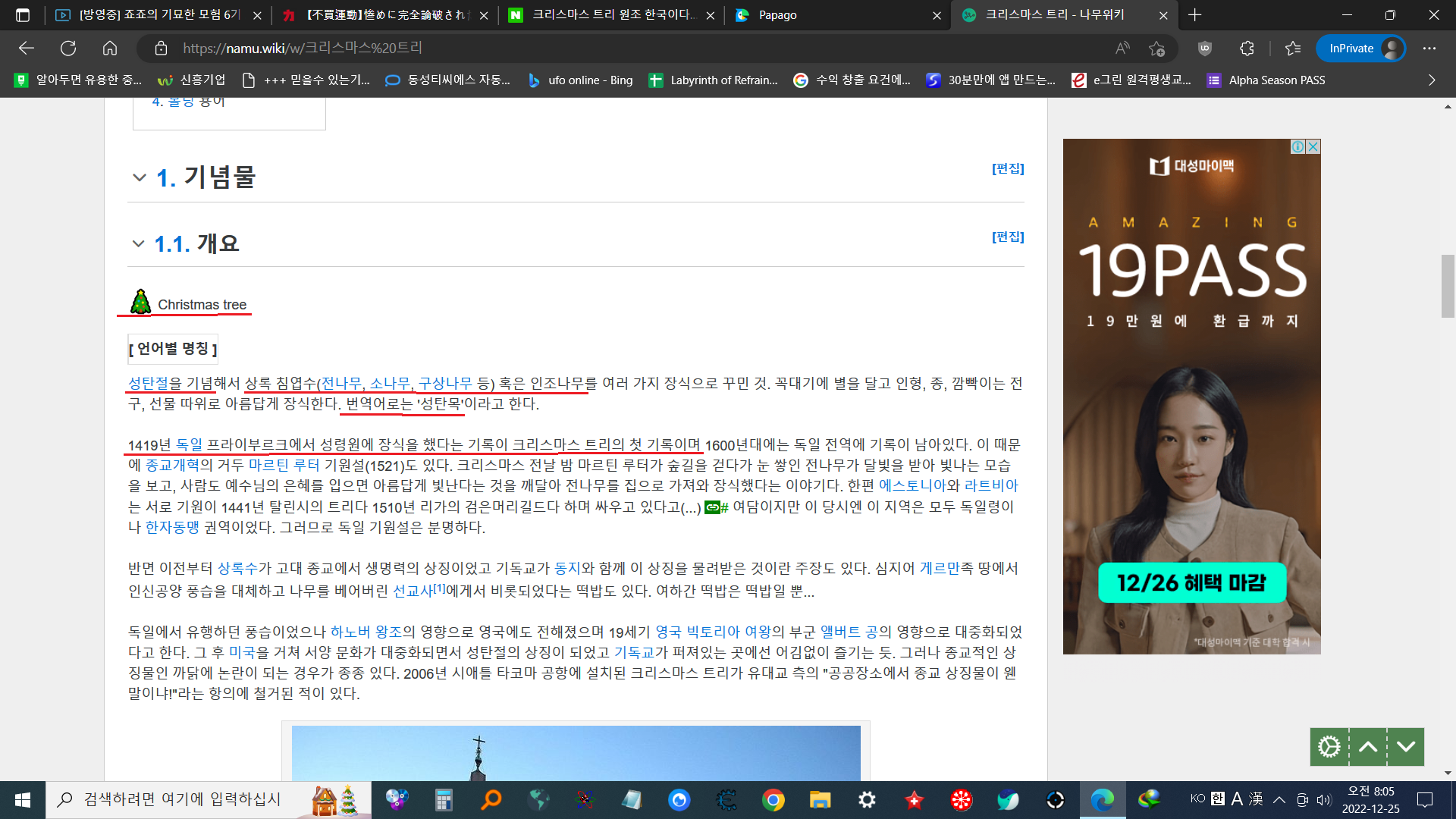Click the Windows taskbar search box
1456x819 pixels.
tap(182, 799)
